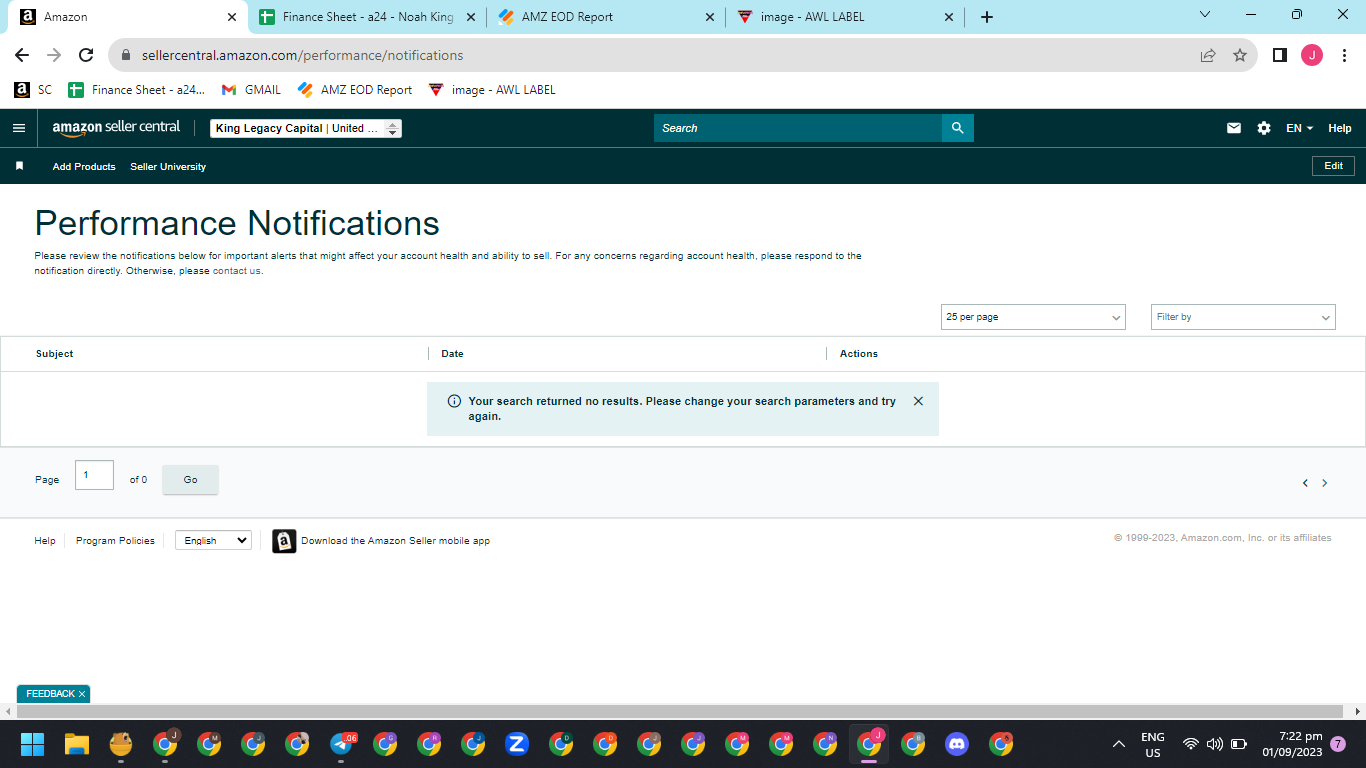Click the bookmark flag icon

[x=19, y=166]
